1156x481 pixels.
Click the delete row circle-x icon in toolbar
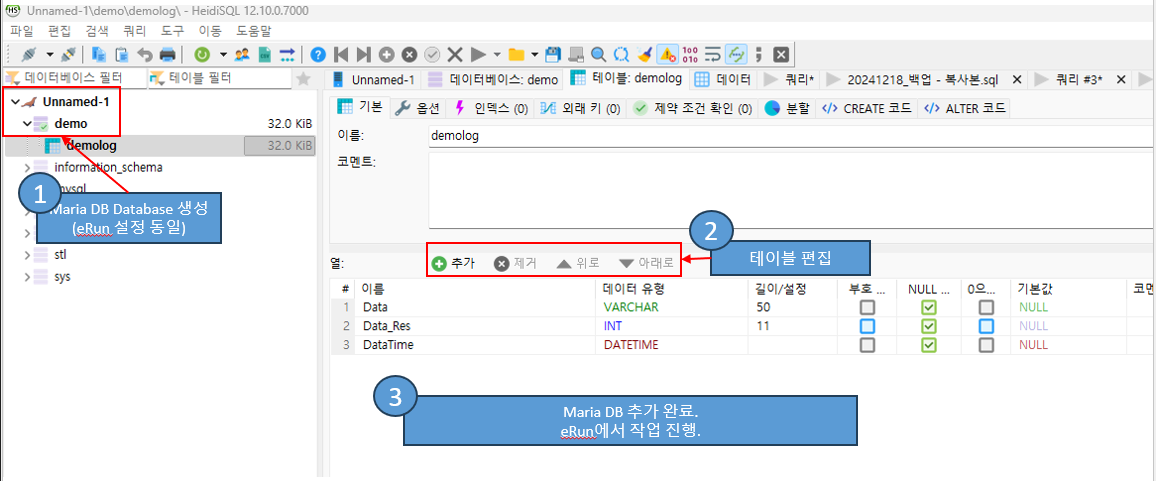point(409,54)
